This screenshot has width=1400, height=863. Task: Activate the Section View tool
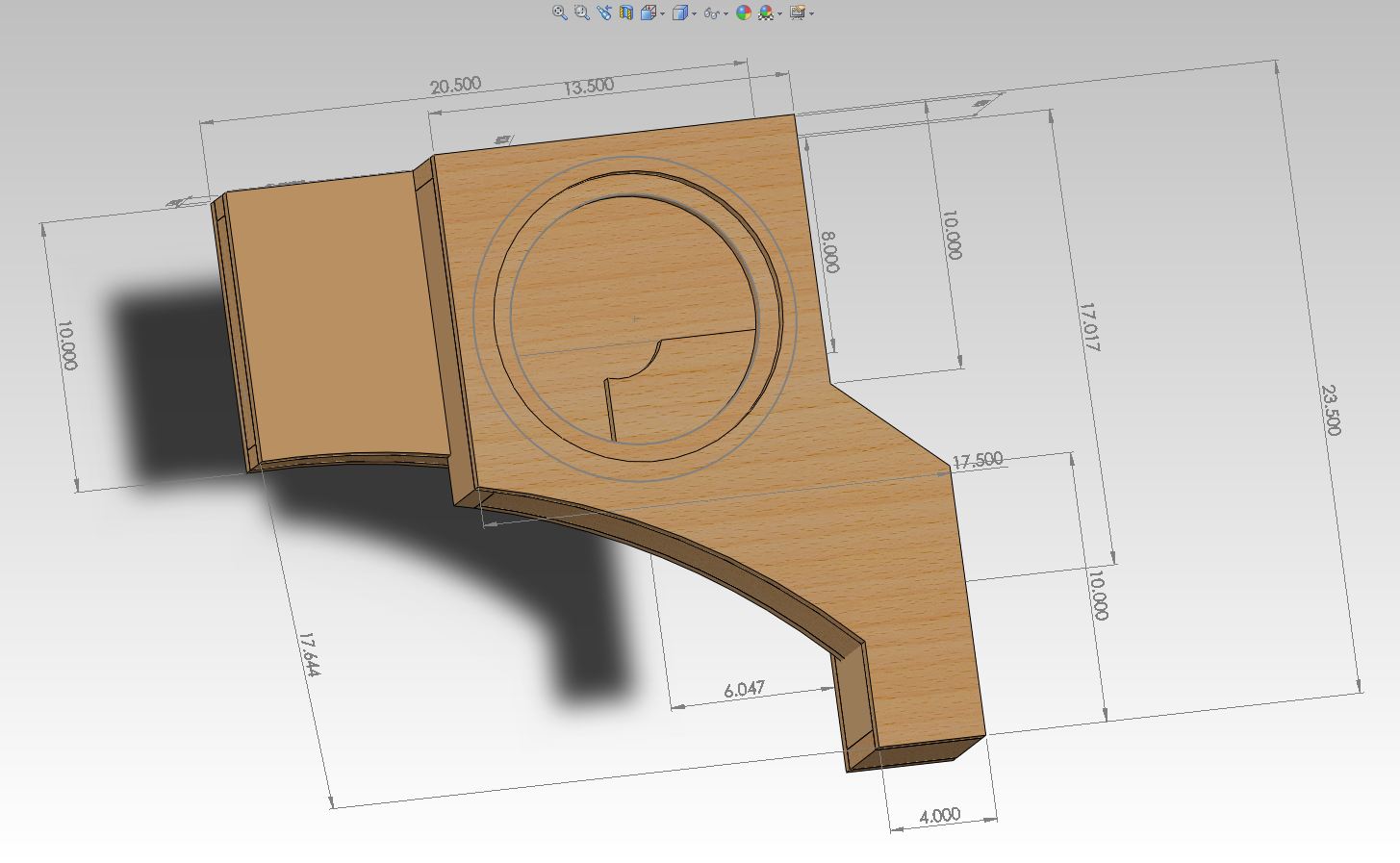click(x=626, y=13)
